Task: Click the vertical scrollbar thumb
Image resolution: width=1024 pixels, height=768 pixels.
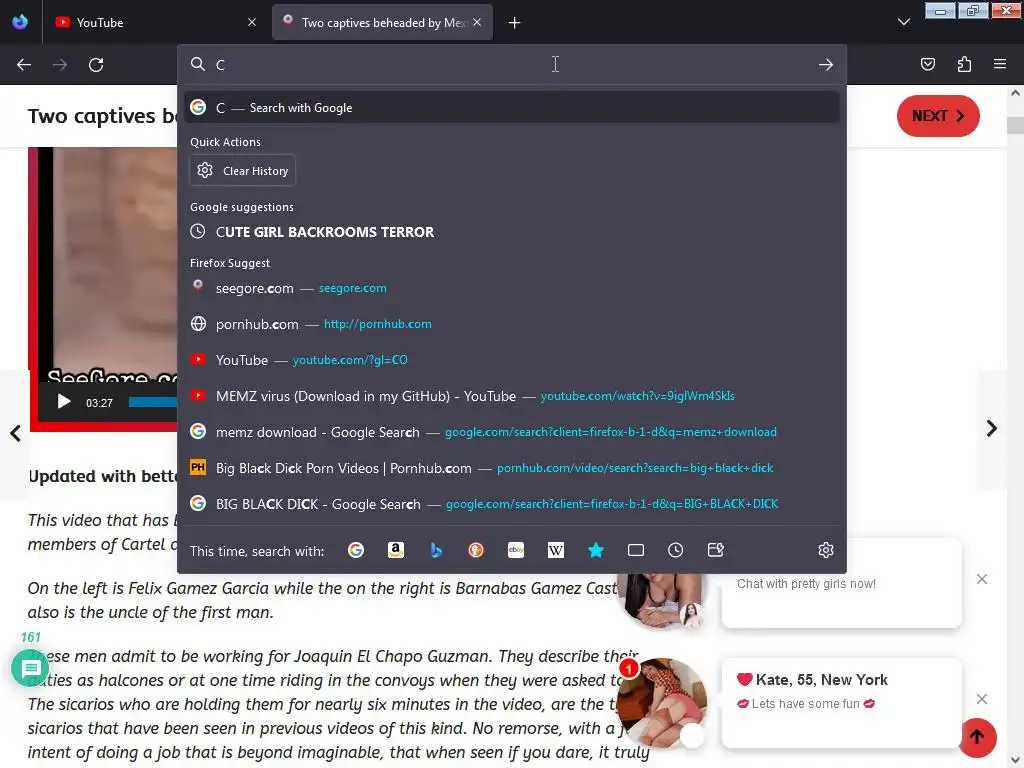Action: click(x=1016, y=125)
